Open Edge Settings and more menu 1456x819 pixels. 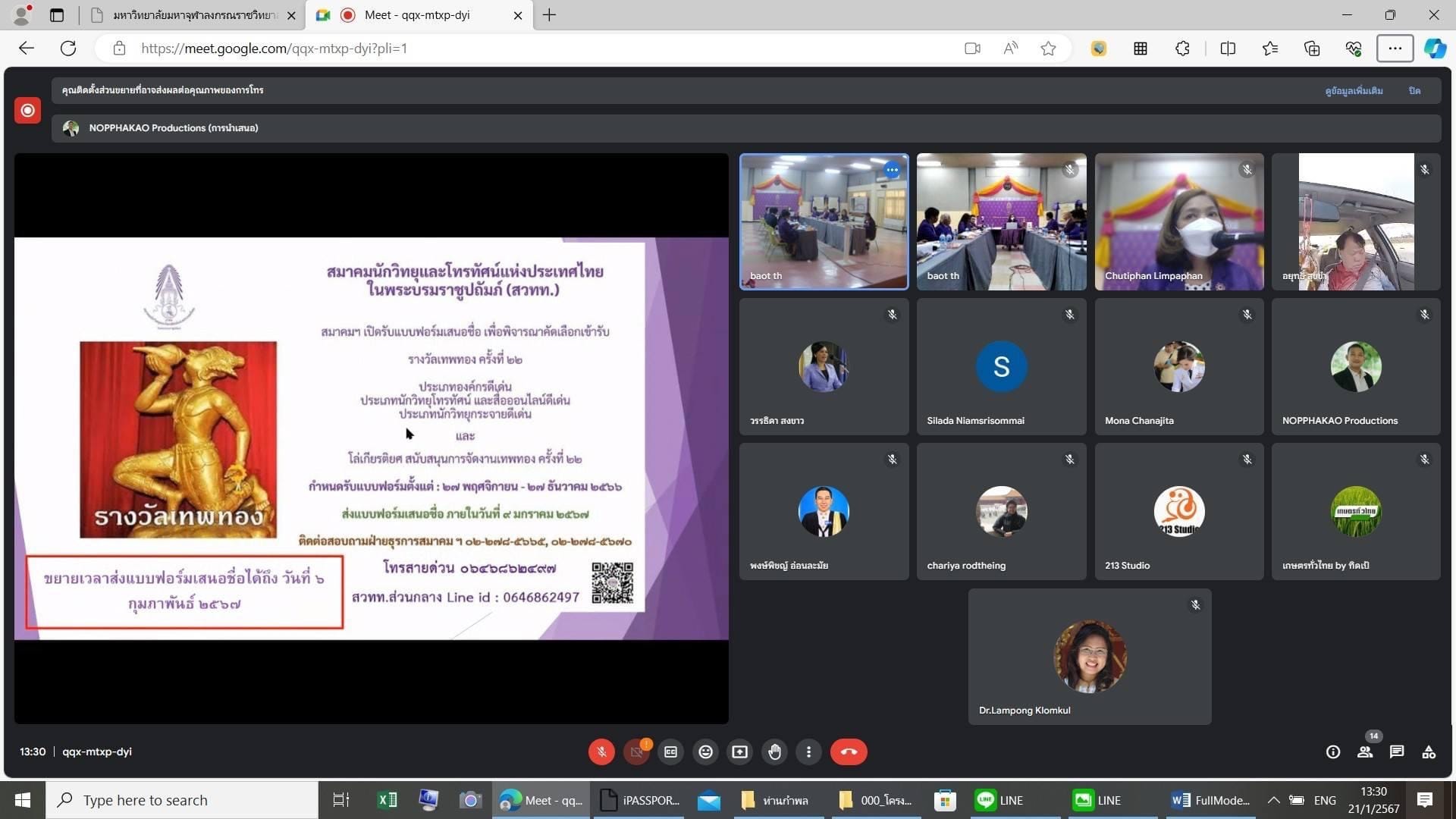tap(1395, 49)
